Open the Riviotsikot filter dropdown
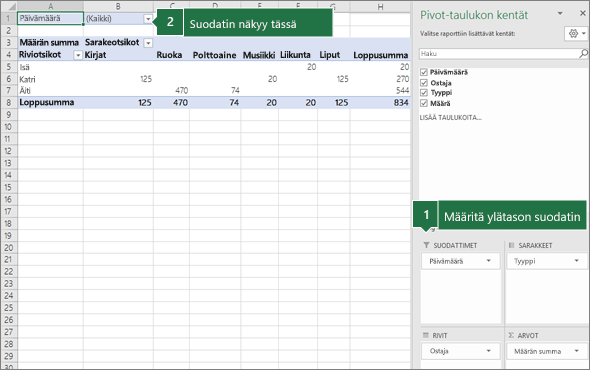The height and width of the screenshot is (370, 590). click(78, 55)
